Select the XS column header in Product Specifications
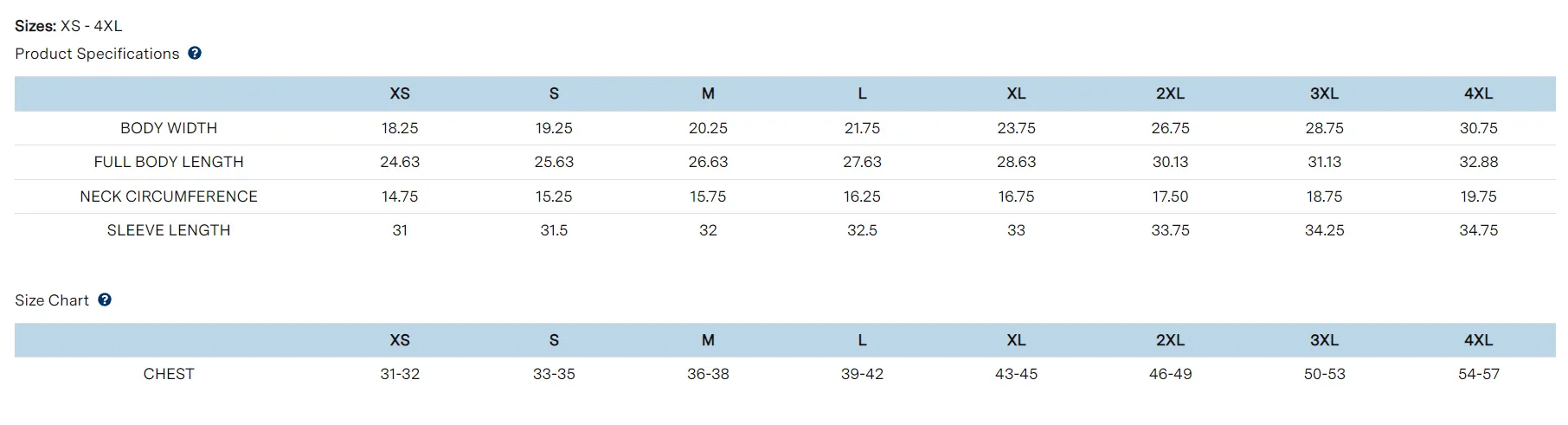This screenshot has height=425, width=1568. [400, 93]
